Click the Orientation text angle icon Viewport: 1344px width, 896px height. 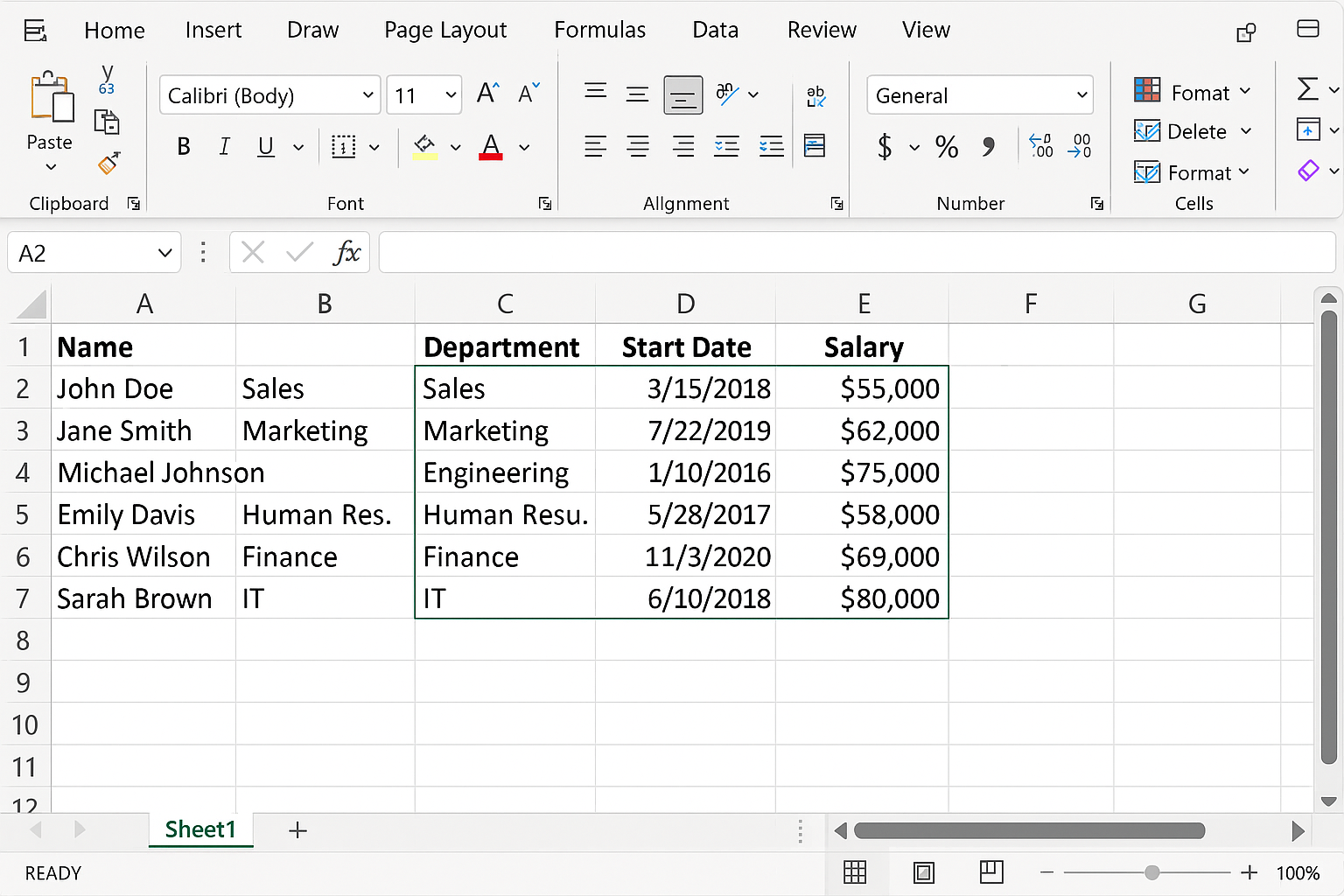(727, 94)
